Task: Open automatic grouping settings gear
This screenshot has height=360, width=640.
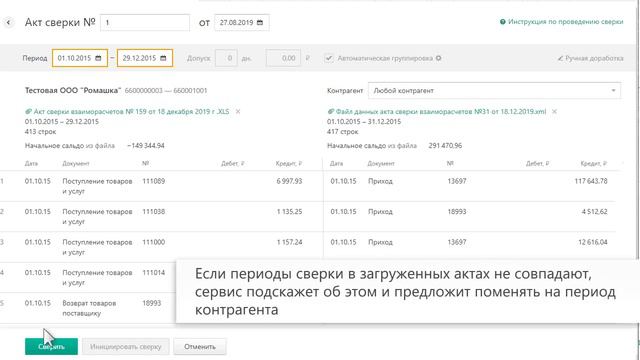Action: [x=439, y=58]
